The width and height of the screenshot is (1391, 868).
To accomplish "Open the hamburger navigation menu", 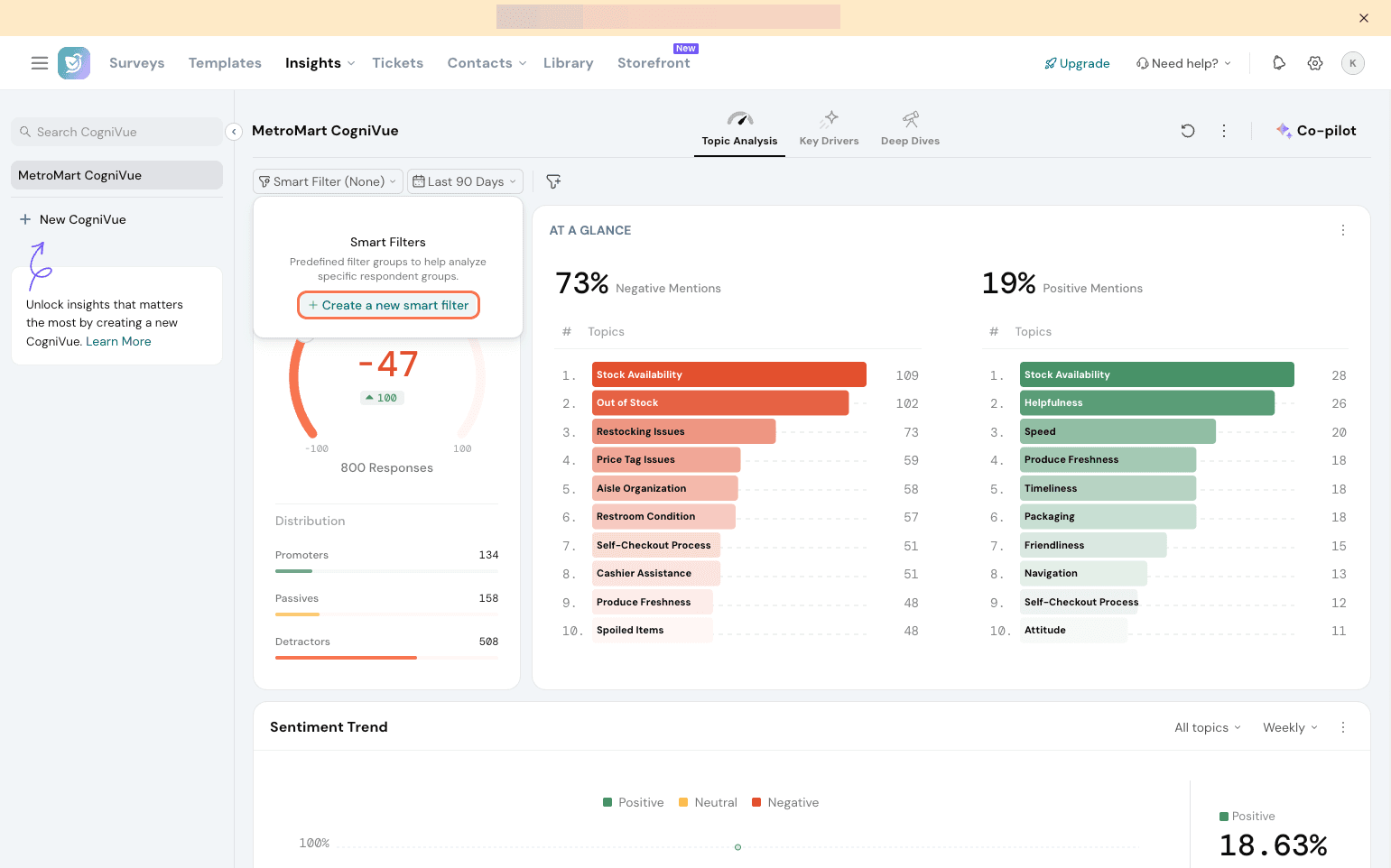I will coord(40,63).
